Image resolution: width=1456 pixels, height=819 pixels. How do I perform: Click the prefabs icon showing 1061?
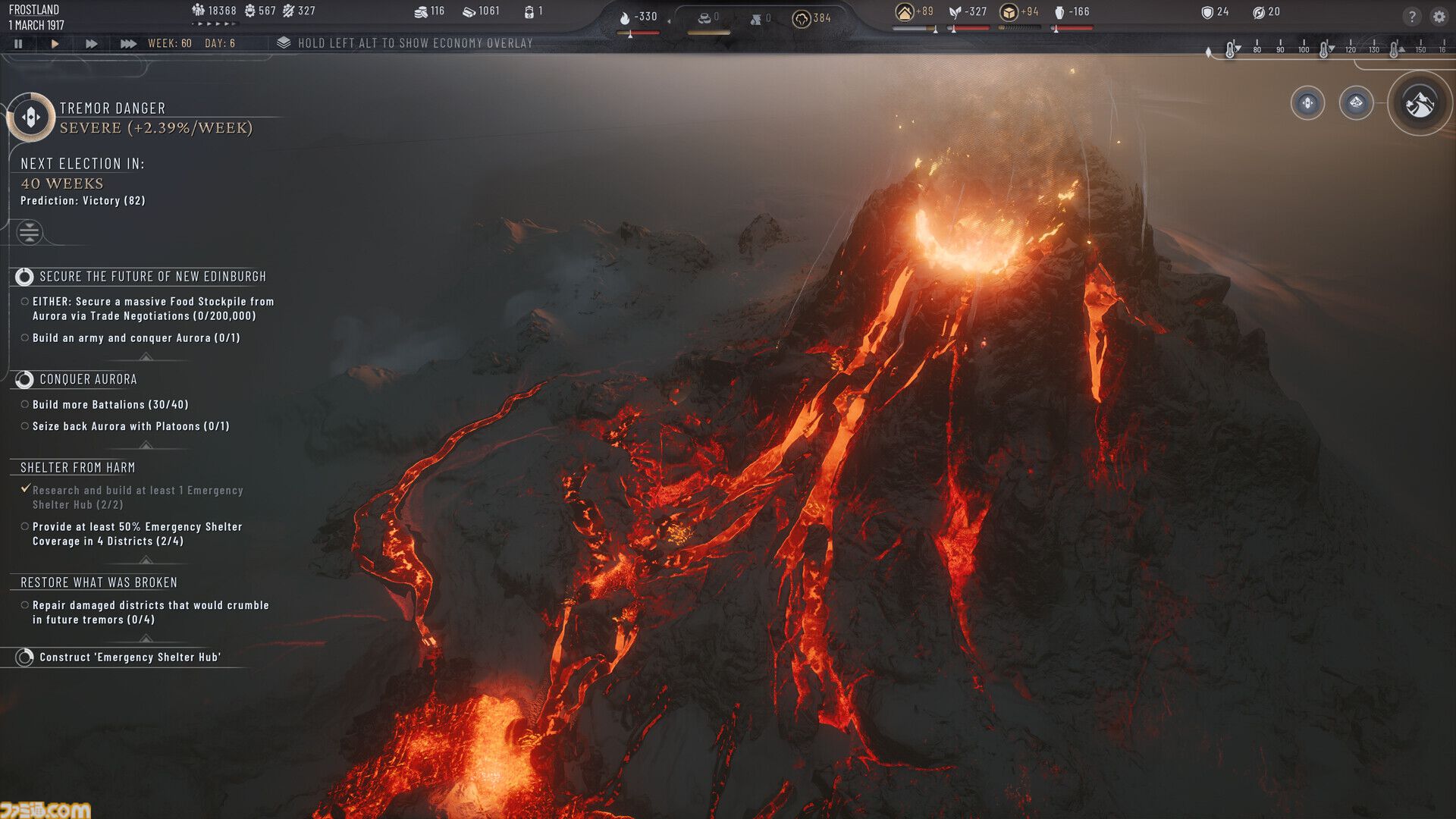[469, 11]
